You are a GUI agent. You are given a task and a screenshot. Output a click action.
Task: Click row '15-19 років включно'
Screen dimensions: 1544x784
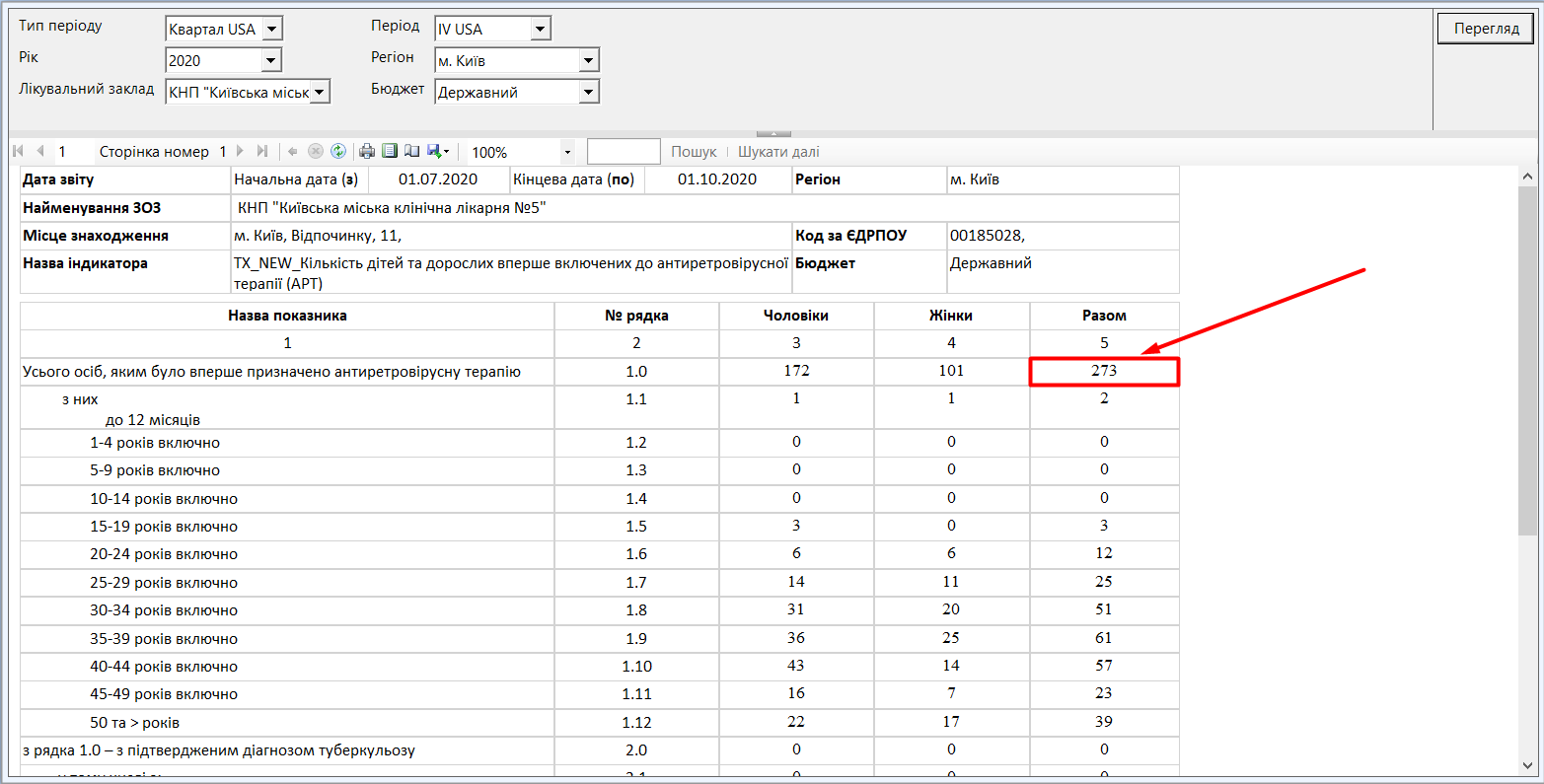164,527
